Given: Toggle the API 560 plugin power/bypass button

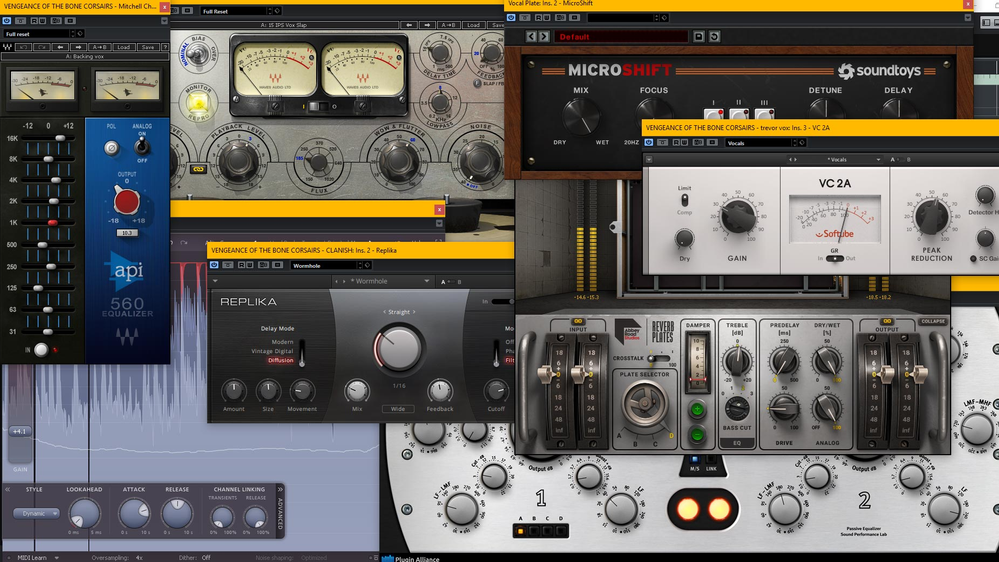Looking at the screenshot, I should point(7,21).
